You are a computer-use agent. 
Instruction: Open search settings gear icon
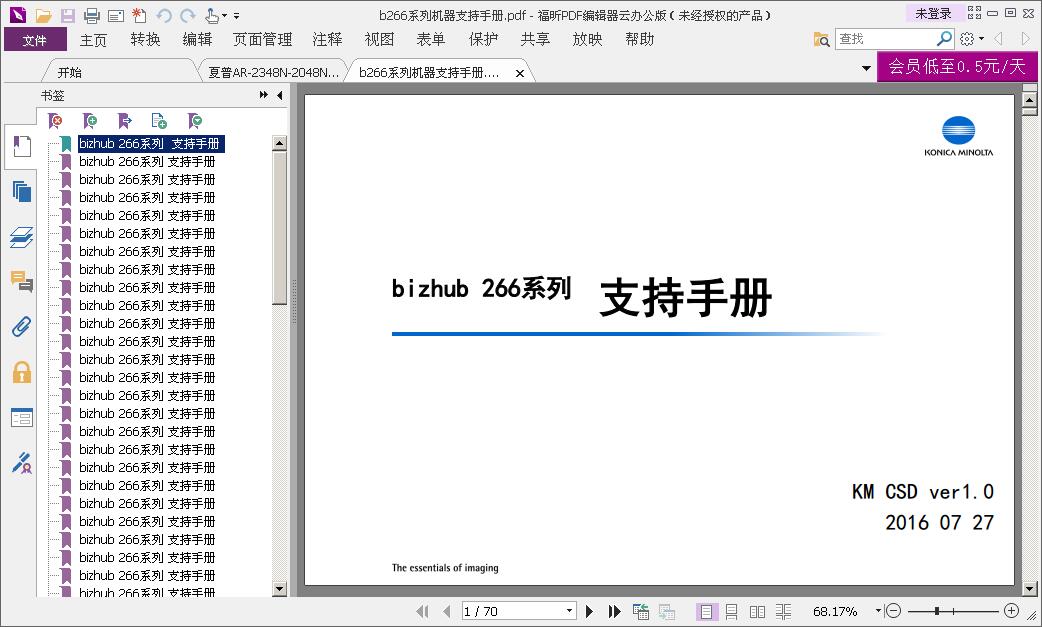pos(967,39)
